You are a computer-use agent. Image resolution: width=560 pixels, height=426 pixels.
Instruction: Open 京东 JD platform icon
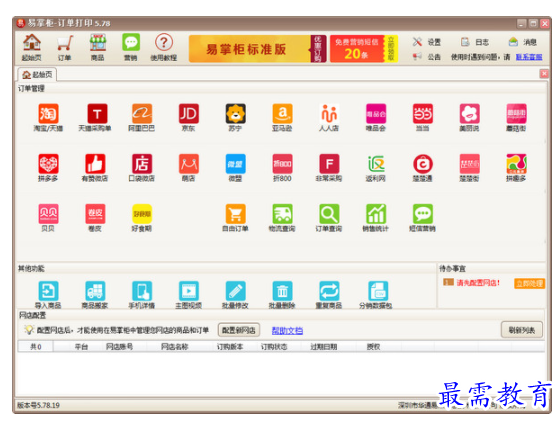[189, 117]
